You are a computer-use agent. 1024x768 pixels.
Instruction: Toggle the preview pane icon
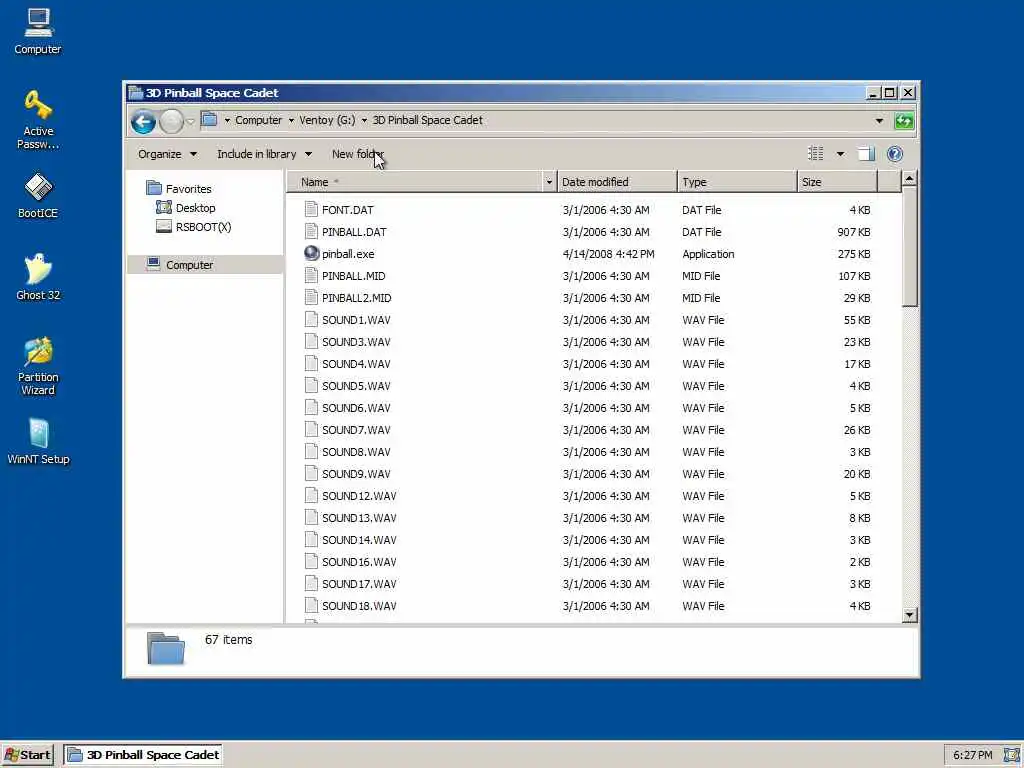coord(867,154)
